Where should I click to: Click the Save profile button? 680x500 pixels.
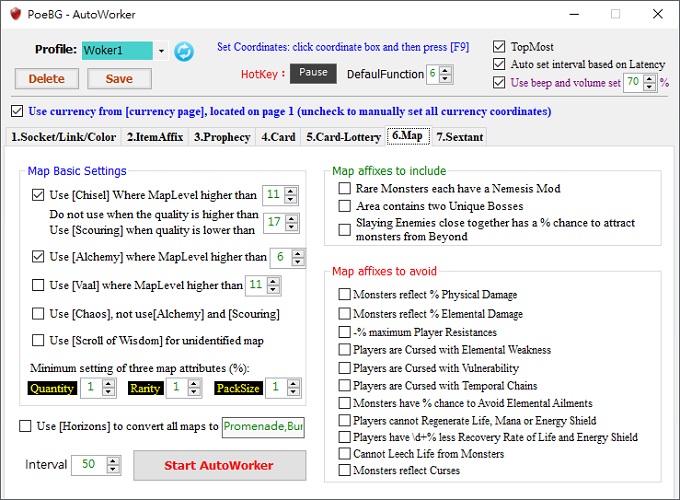click(x=119, y=78)
